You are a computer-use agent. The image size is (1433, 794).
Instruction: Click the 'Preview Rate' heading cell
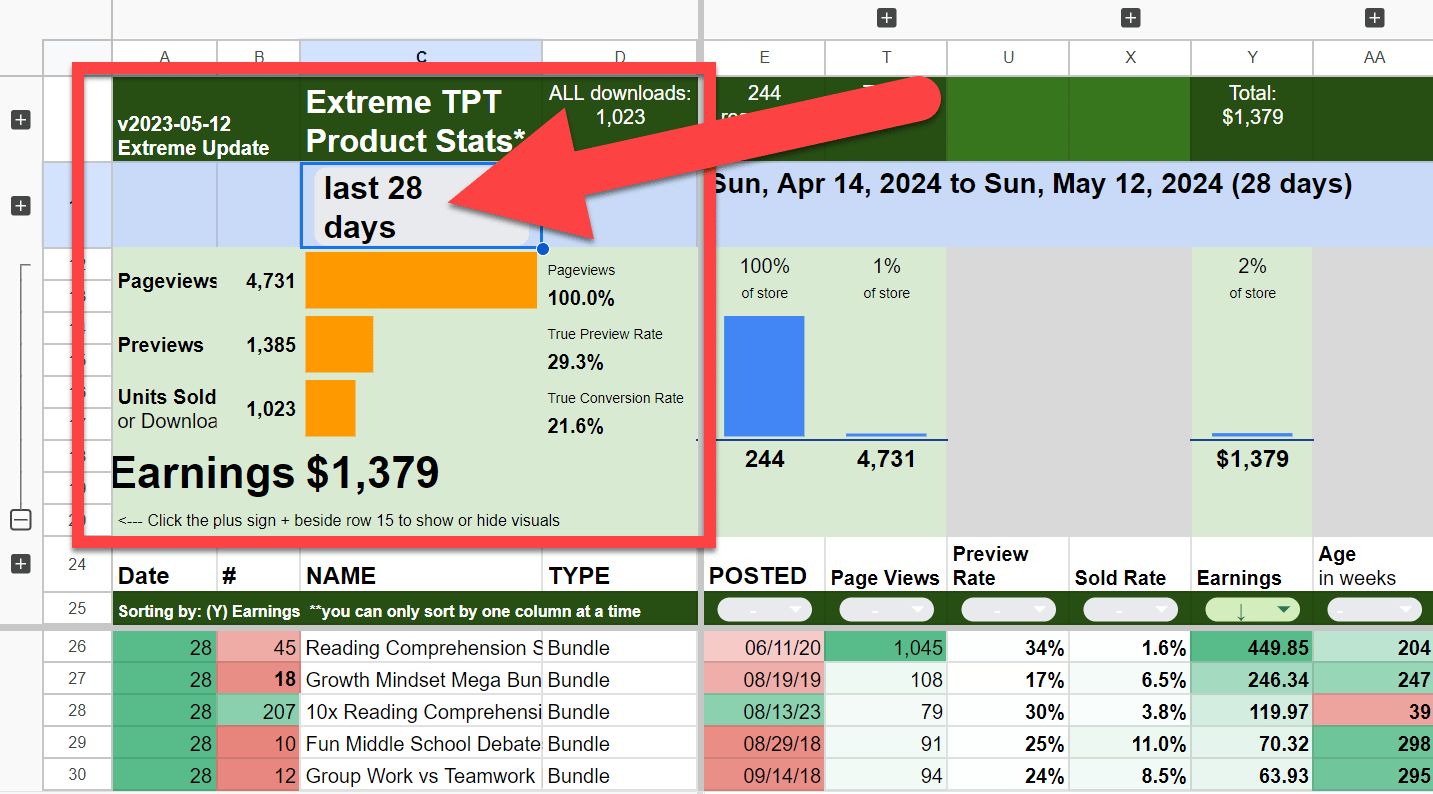(x=1008, y=564)
